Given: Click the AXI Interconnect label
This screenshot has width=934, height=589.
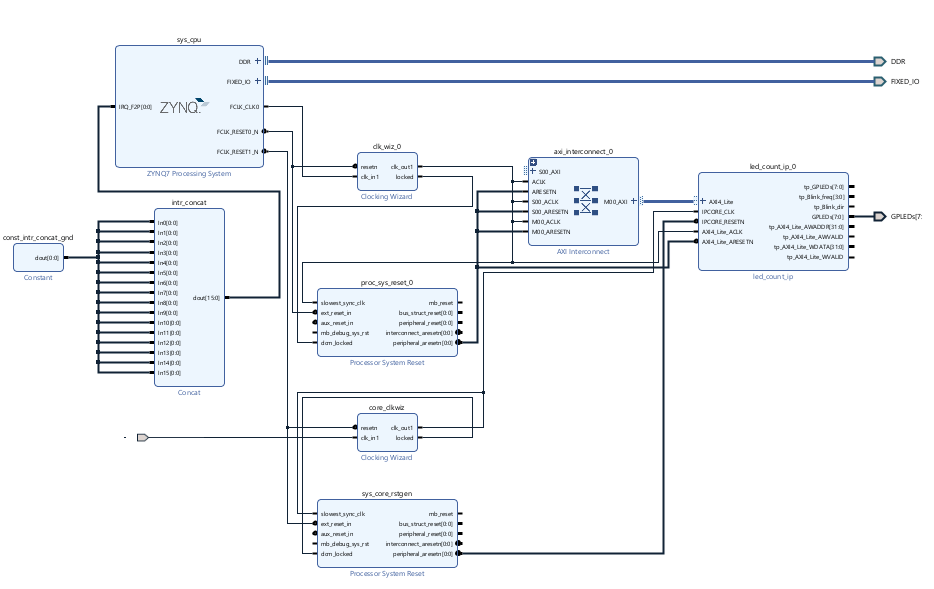Looking at the screenshot, I should pos(583,251).
